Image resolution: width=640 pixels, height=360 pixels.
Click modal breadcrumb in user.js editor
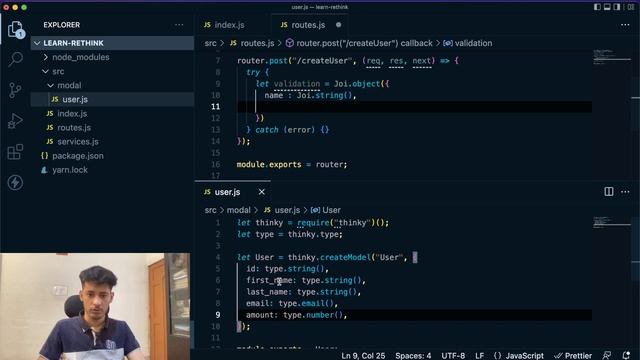tap(238, 210)
